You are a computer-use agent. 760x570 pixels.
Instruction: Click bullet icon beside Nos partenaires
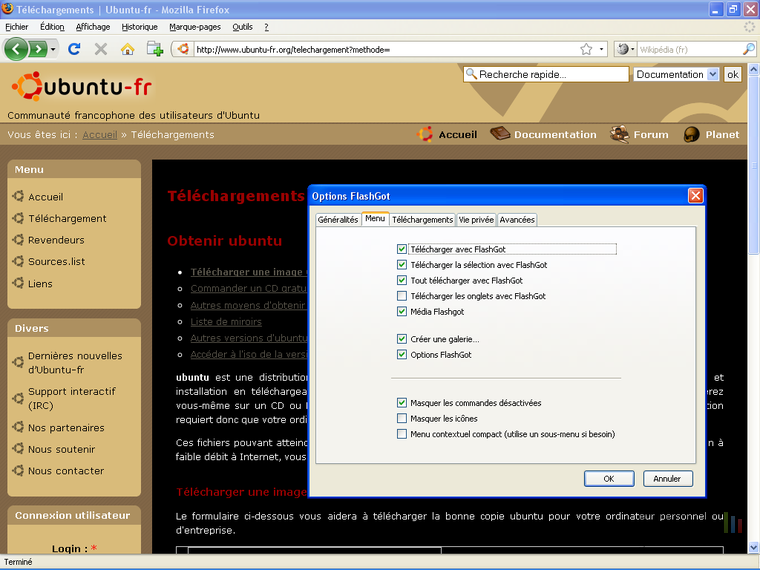(18, 427)
